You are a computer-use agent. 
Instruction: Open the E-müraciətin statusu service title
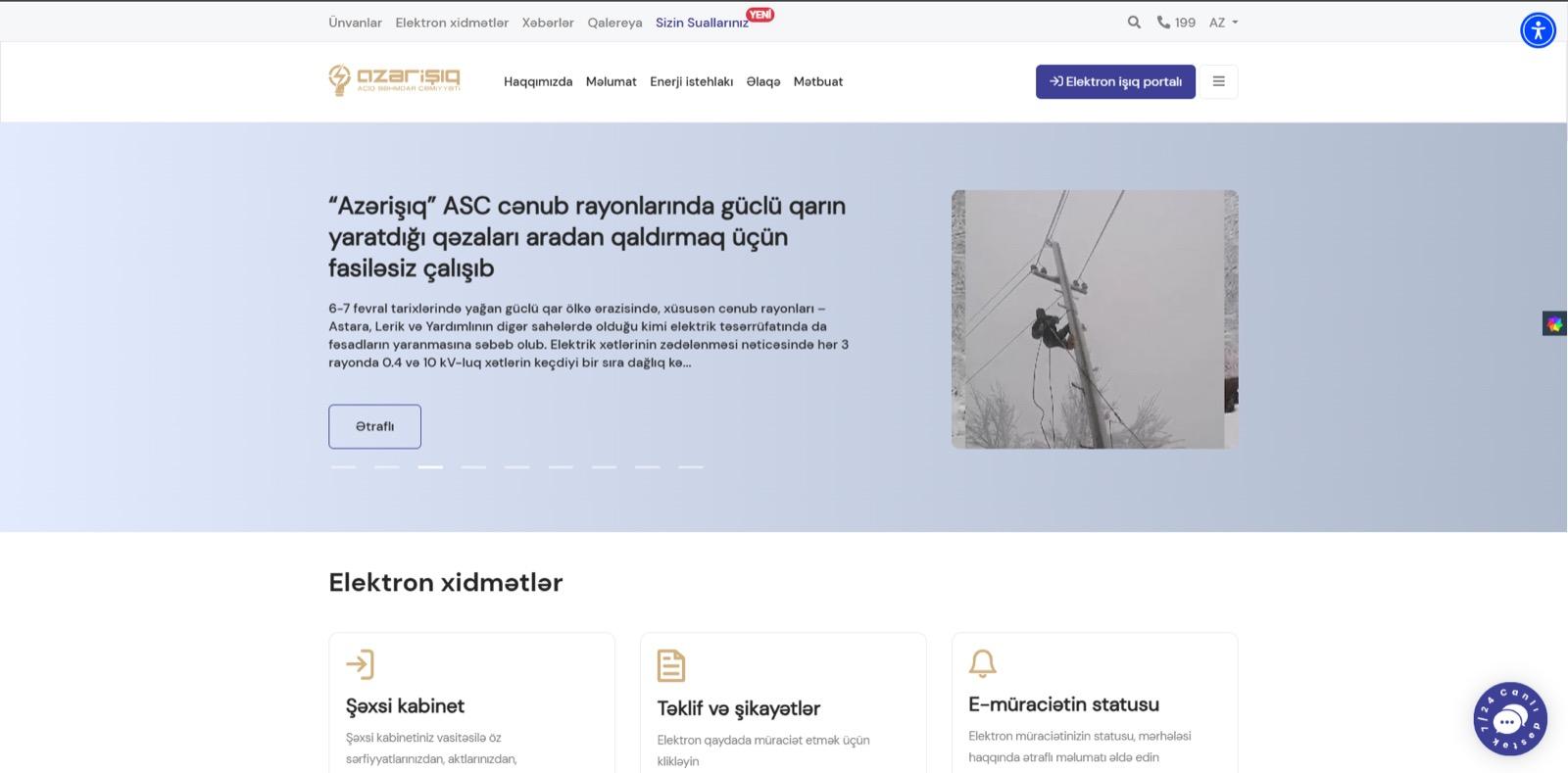(1063, 704)
